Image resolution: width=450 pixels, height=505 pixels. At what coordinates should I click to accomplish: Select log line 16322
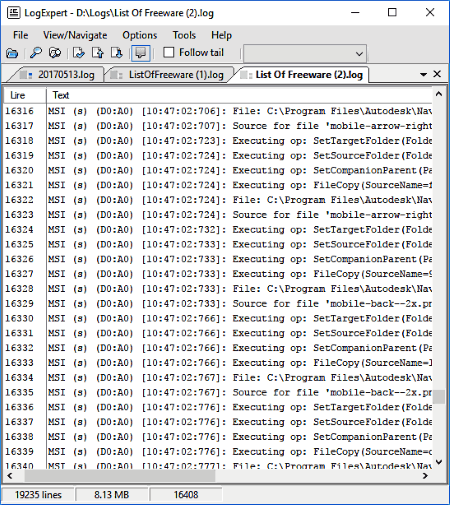[218, 200]
